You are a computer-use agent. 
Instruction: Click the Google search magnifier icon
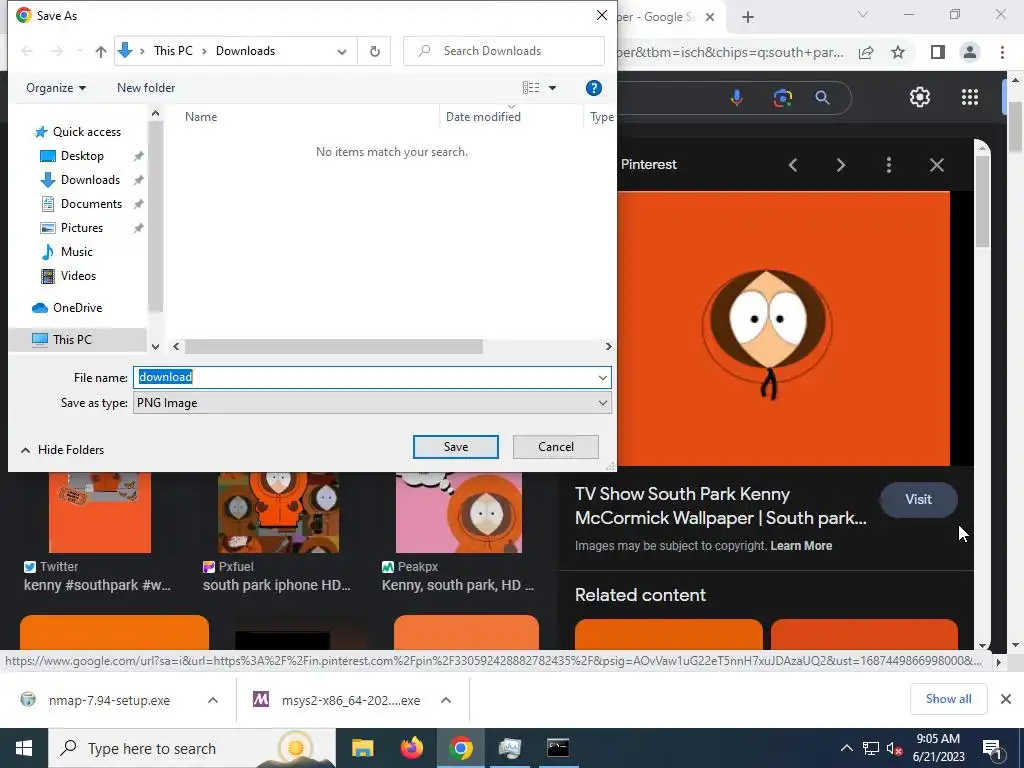click(823, 98)
